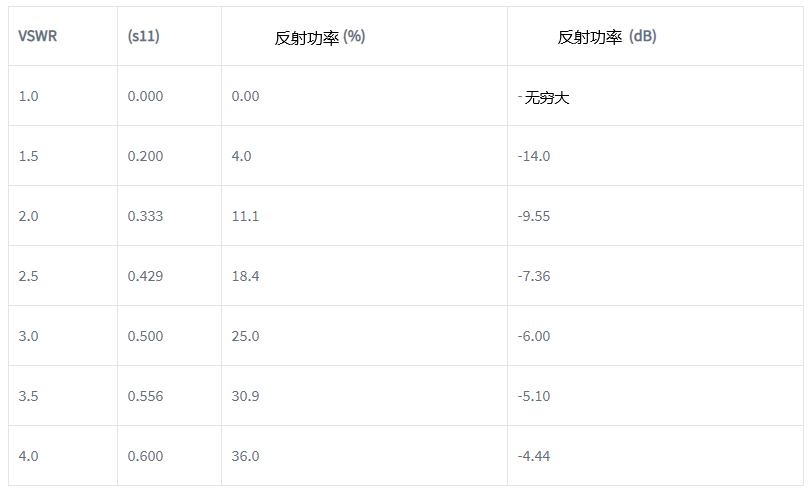Click the 30.9 reflected power cell
This screenshot has height=492, width=812.
pos(245,396)
